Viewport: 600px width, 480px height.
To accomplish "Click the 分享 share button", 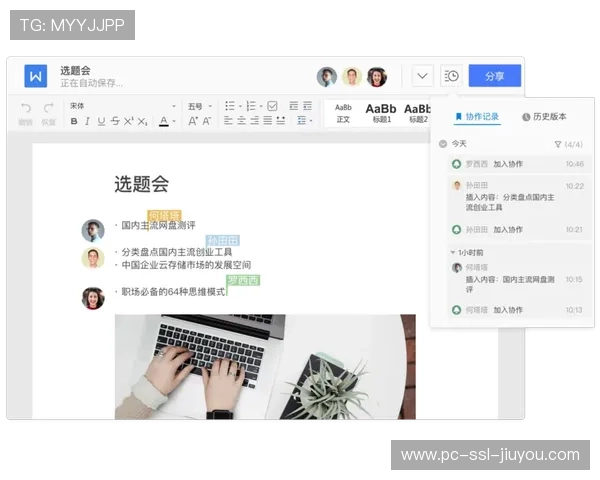I will tap(495, 76).
